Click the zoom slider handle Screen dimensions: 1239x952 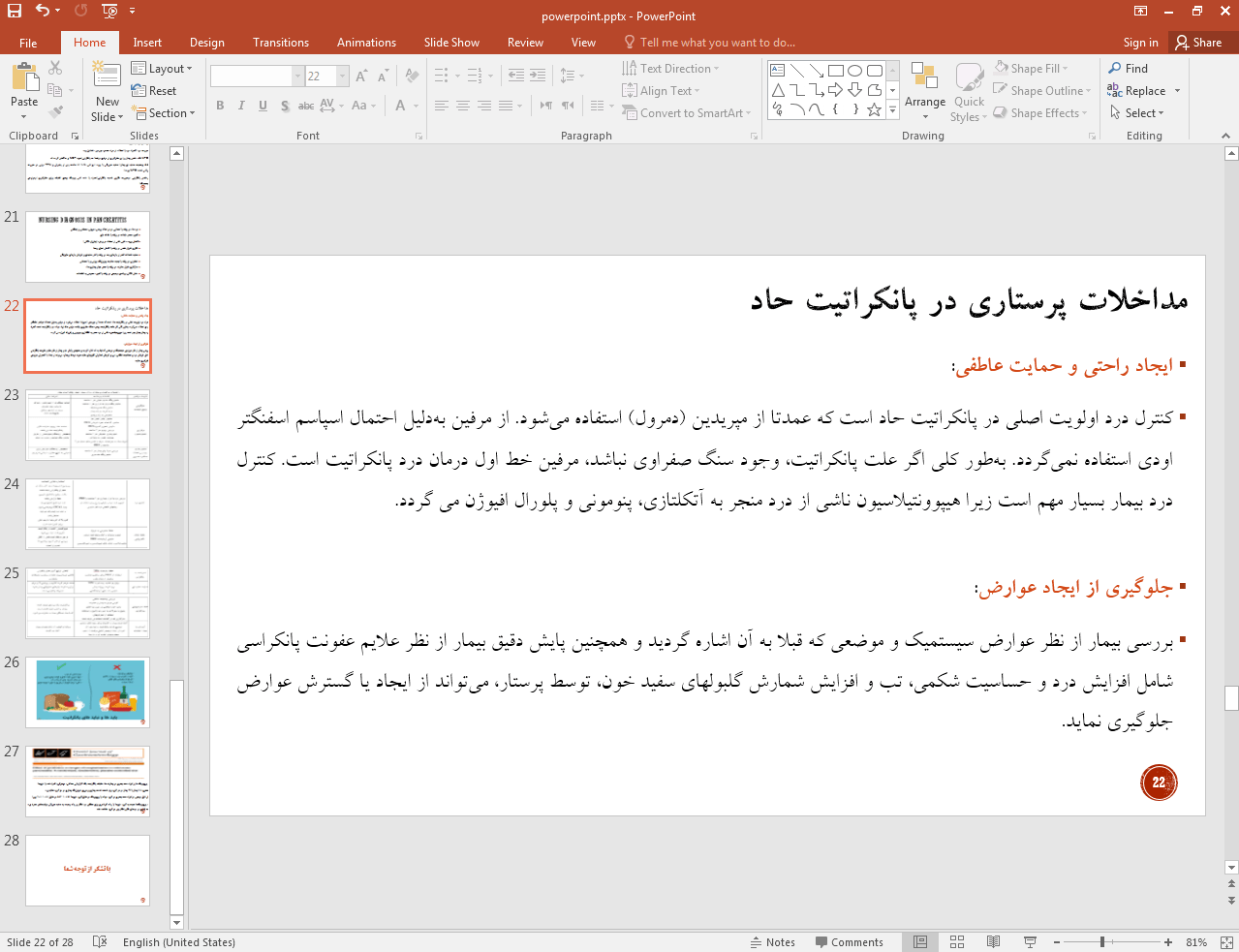1102,942
